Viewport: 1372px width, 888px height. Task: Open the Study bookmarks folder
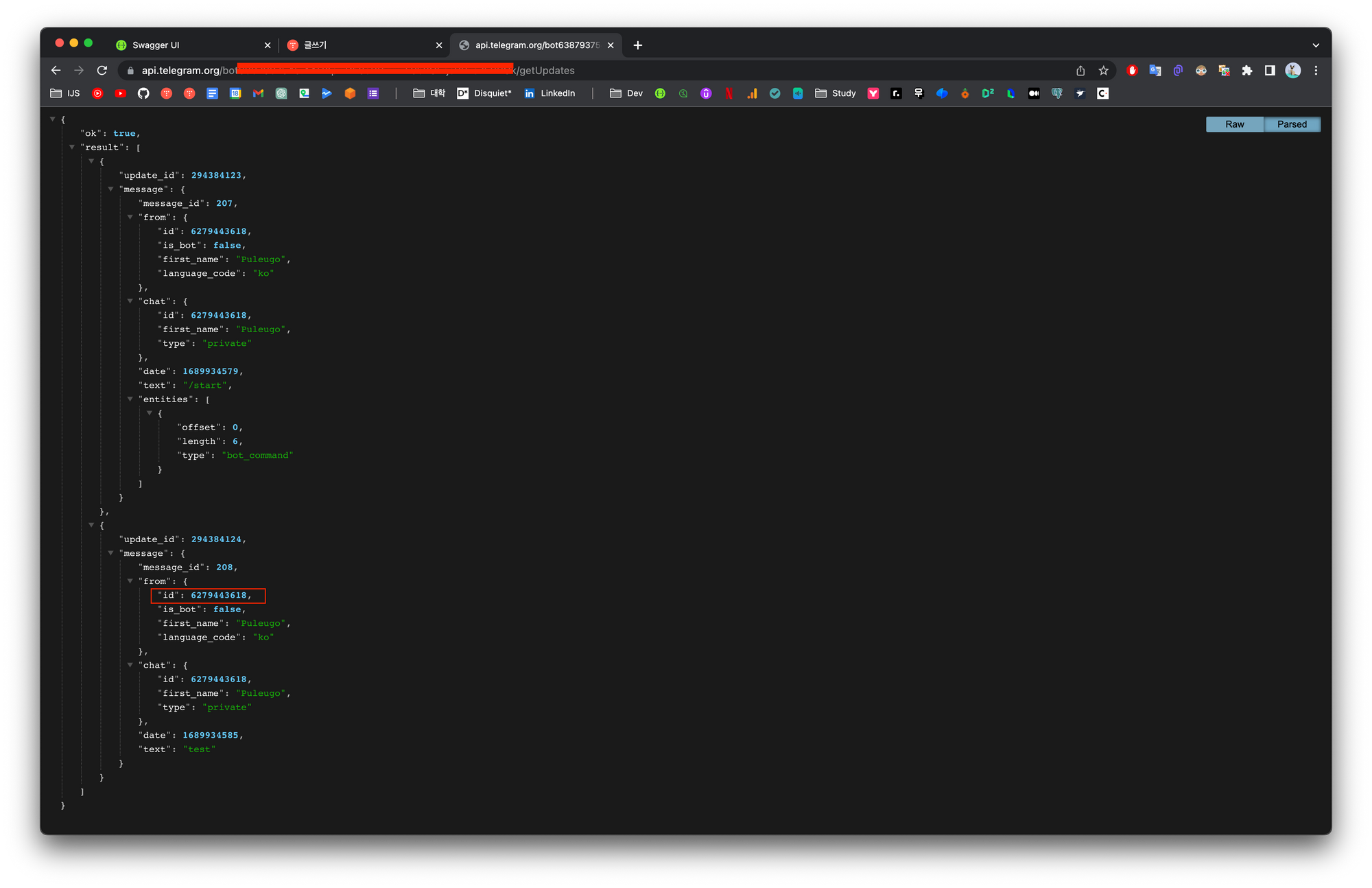[836, 93]
